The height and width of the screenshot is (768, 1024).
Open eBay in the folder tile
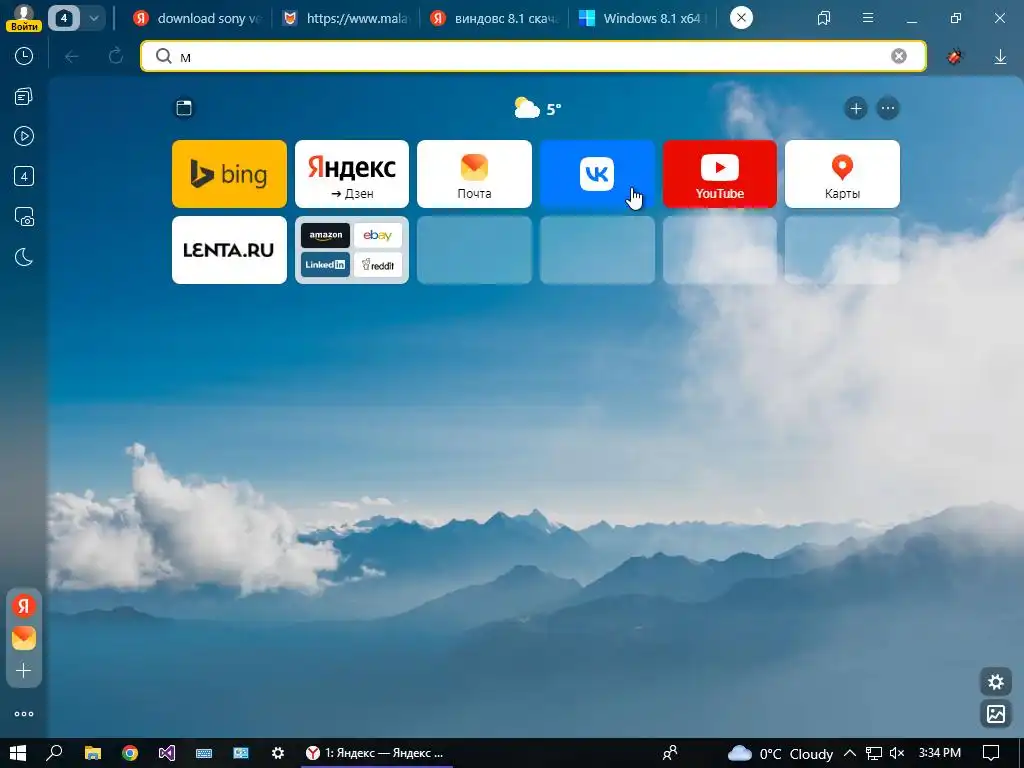[377, 236]
